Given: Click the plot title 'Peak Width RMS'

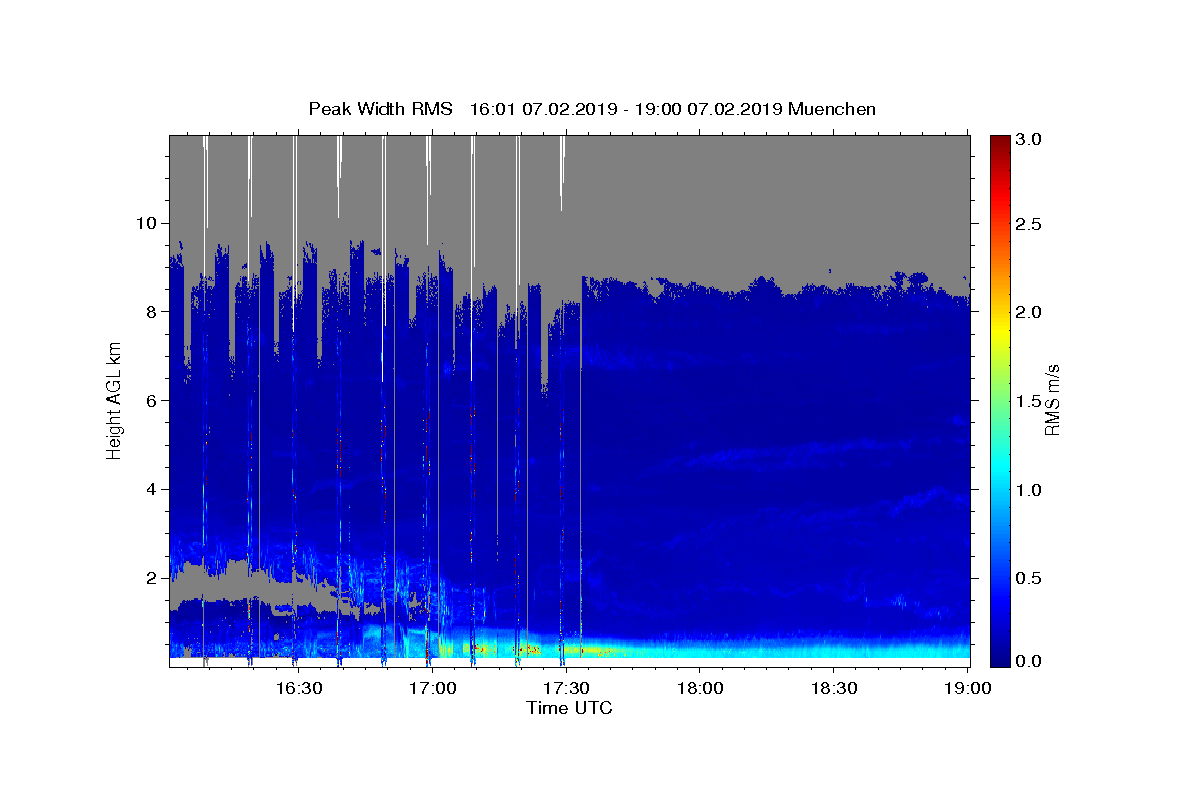Looking at the screenshot, I should tap(380, 109).
